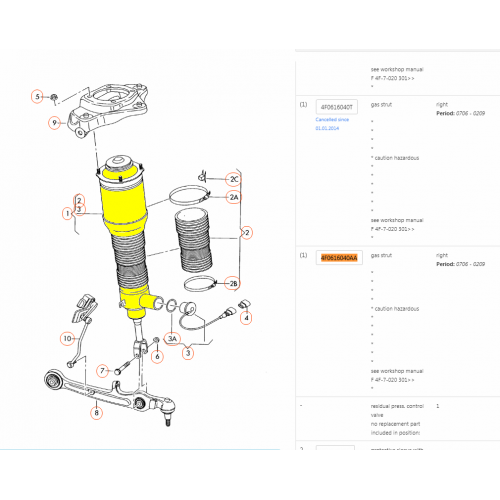Click 'no replacement part included in position' note

(396, 428)
